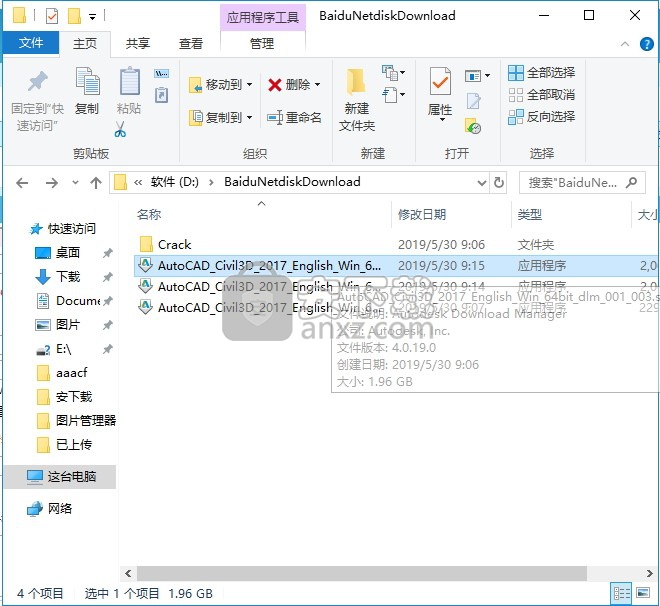Open Customize Quick Access Toolbar dropdown
The width and height of the screenshot is (660, 606).
pyautogui.click(x=93, y=17)
